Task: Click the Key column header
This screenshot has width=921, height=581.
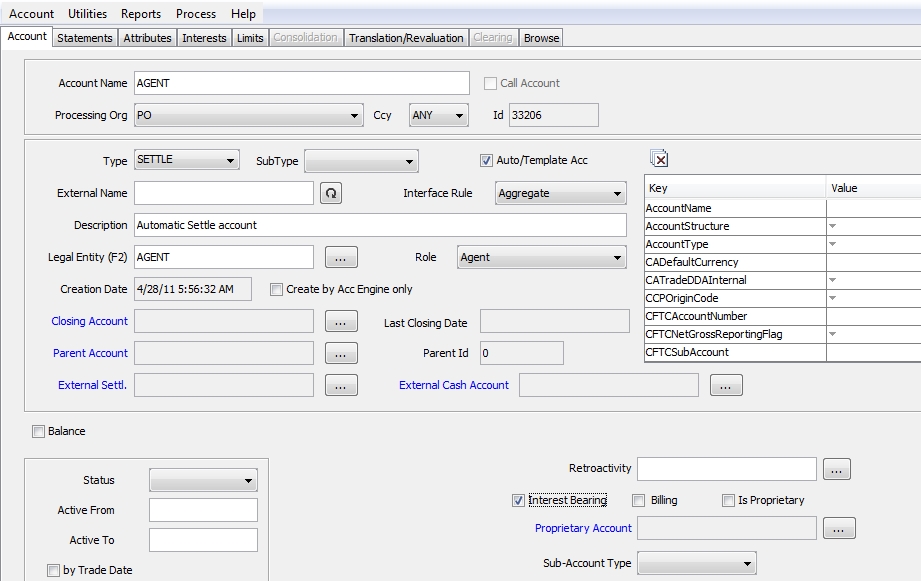Action: tap(735, 188)
